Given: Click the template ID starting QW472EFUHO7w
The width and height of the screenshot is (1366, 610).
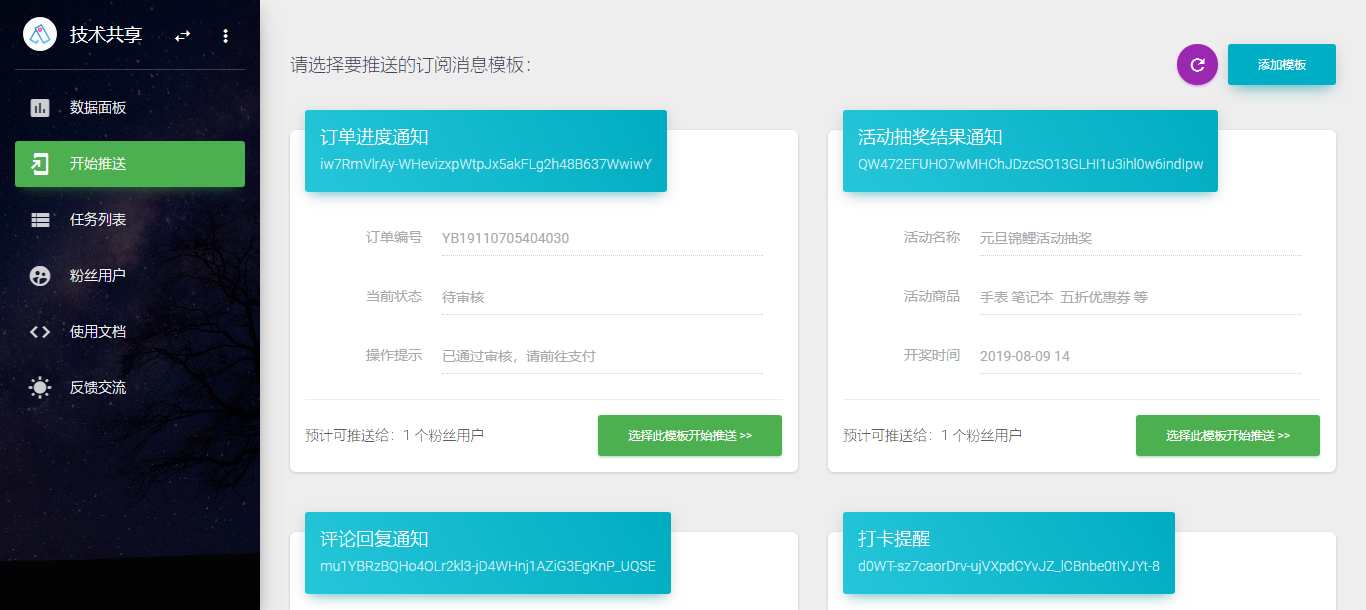Looking at the screenshot, I should pos(1031,164).
